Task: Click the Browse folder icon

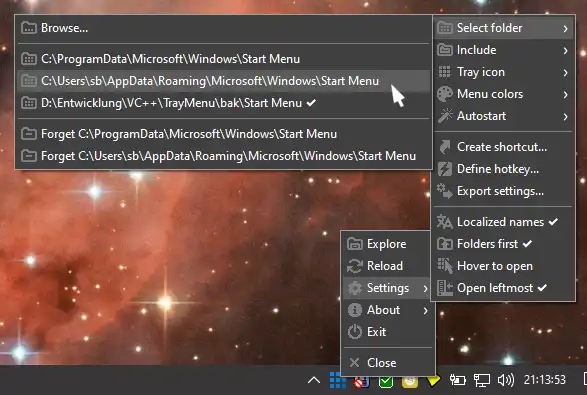Action: tap(29, 28)
